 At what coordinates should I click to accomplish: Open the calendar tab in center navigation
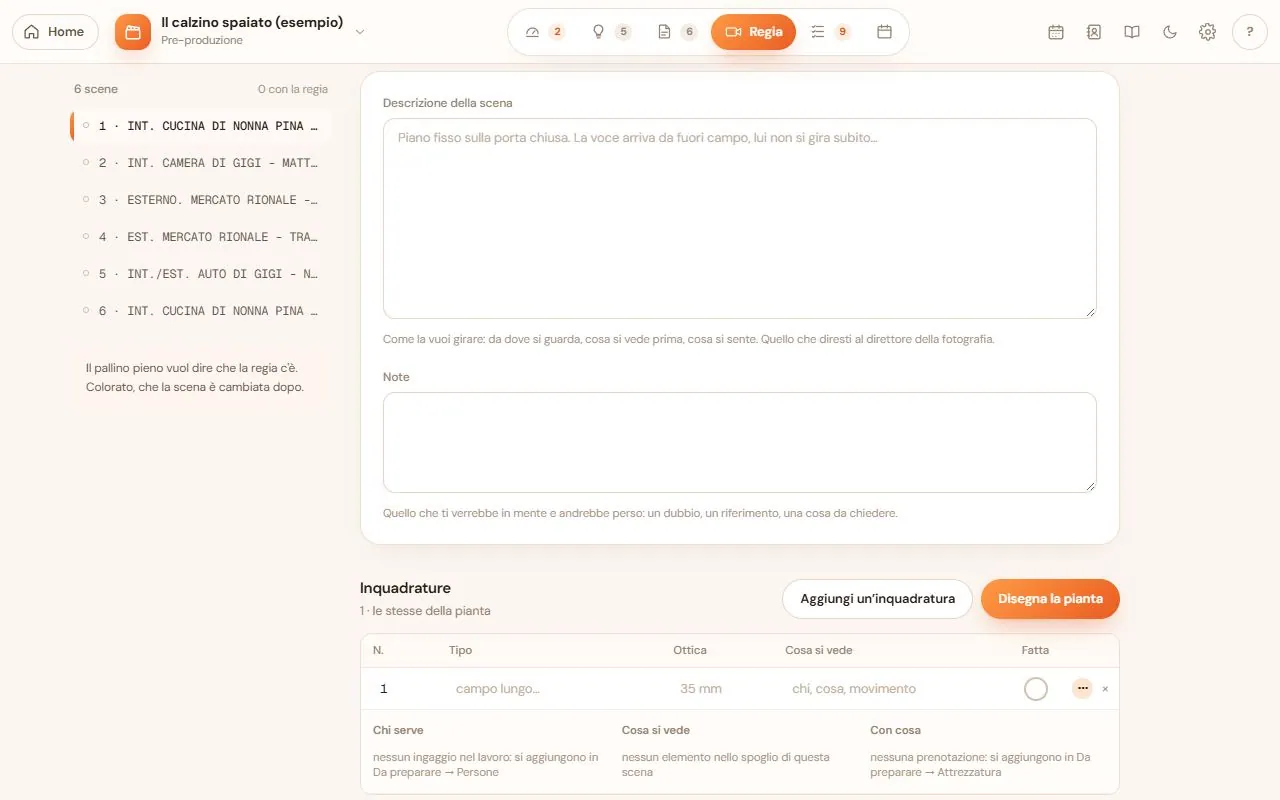884,32
